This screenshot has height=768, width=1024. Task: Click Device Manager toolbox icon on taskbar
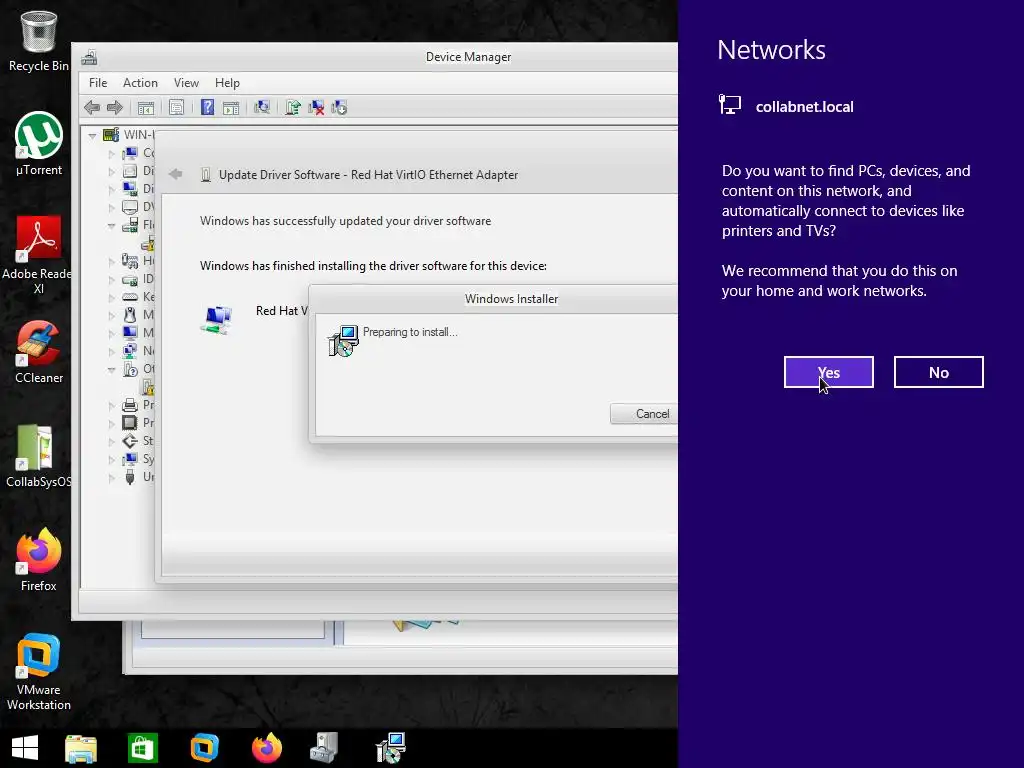tap(324, 748)
